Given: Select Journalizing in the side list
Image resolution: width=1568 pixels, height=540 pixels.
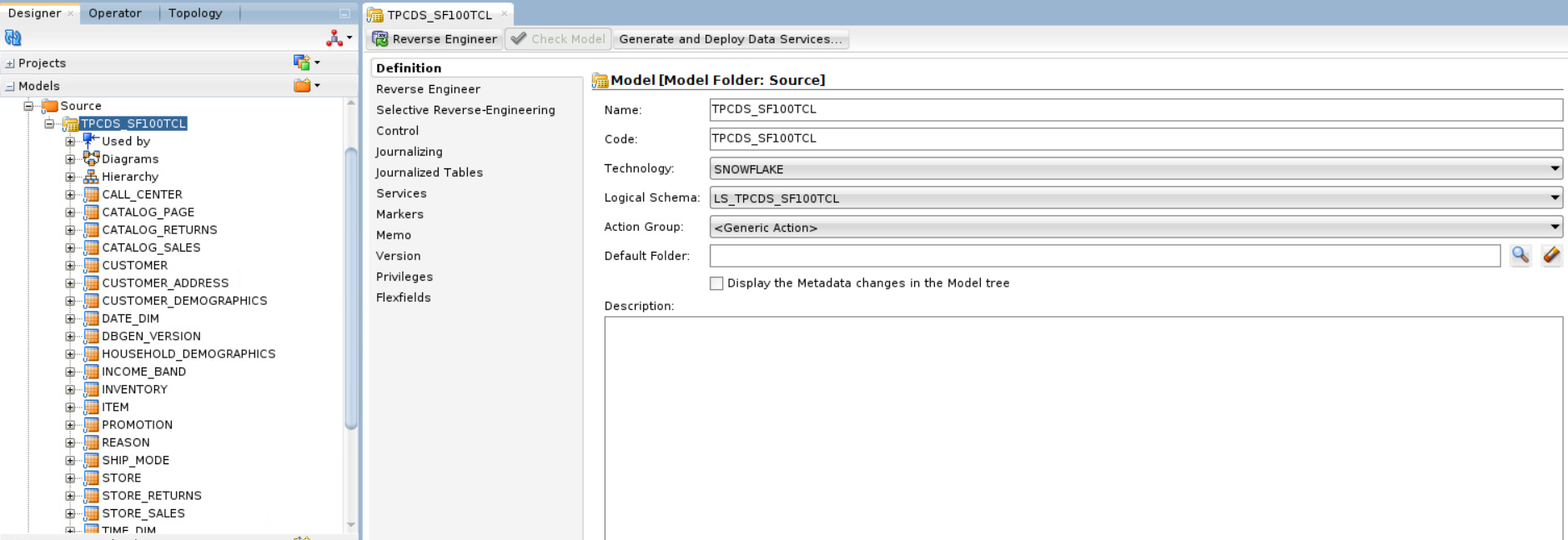Looking at the screenshot, I should [x=409, y=152].
